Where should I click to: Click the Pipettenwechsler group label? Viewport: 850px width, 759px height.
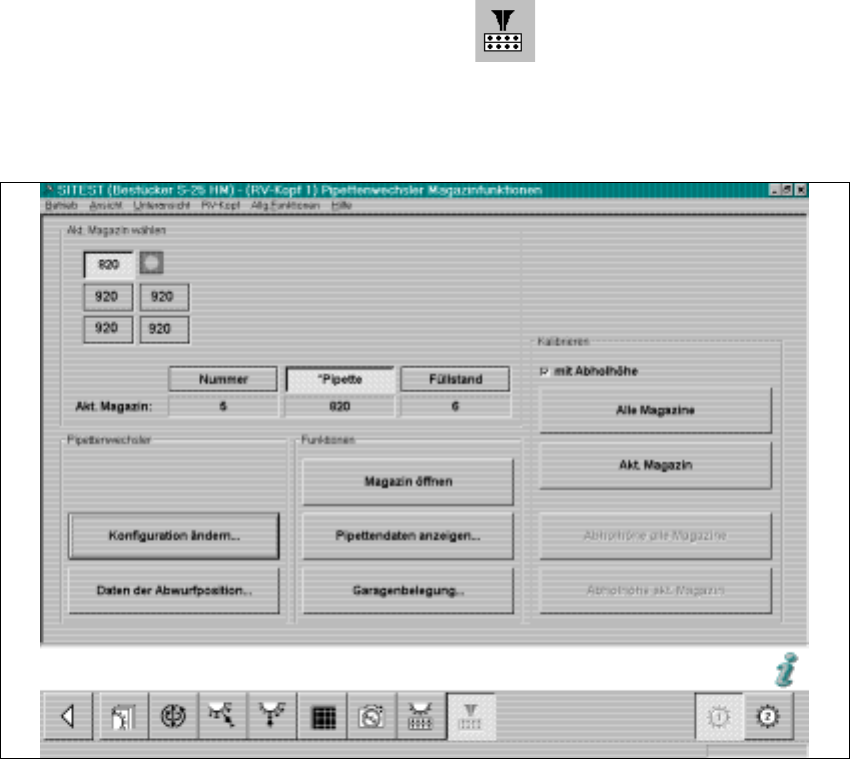click(108, 440)
